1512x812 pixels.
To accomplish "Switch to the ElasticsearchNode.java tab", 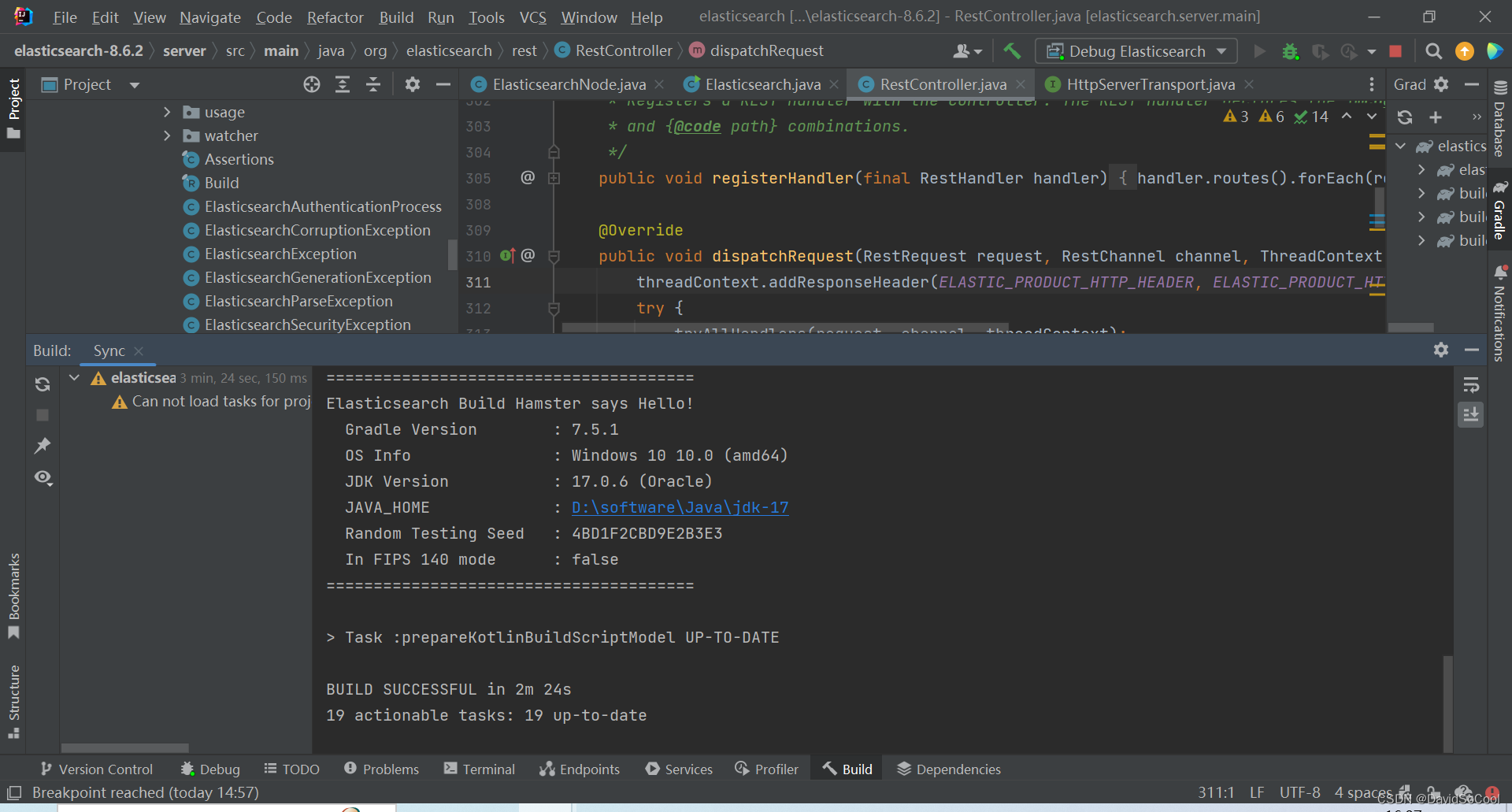I will [x=569, y=84].
